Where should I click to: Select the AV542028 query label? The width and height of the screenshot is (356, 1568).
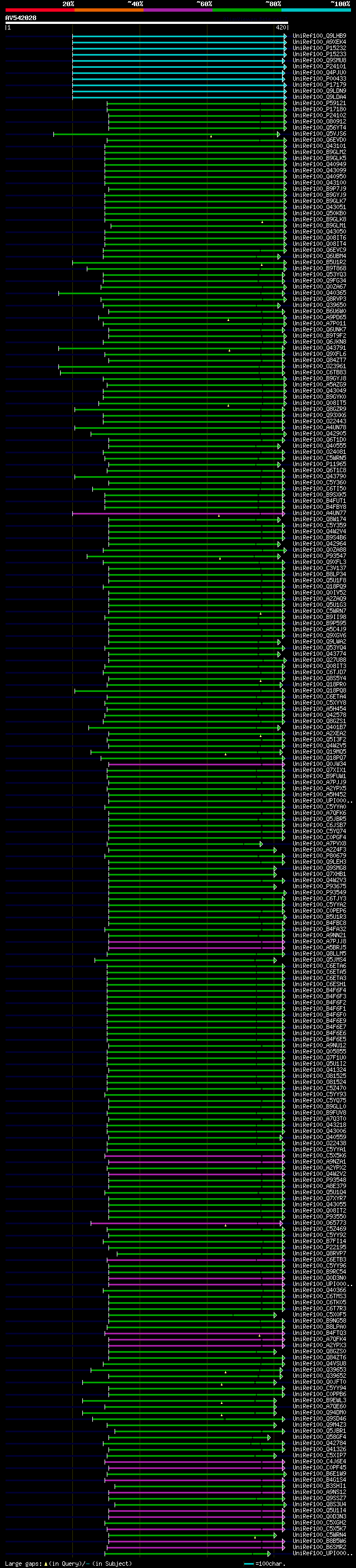[21, 18]
